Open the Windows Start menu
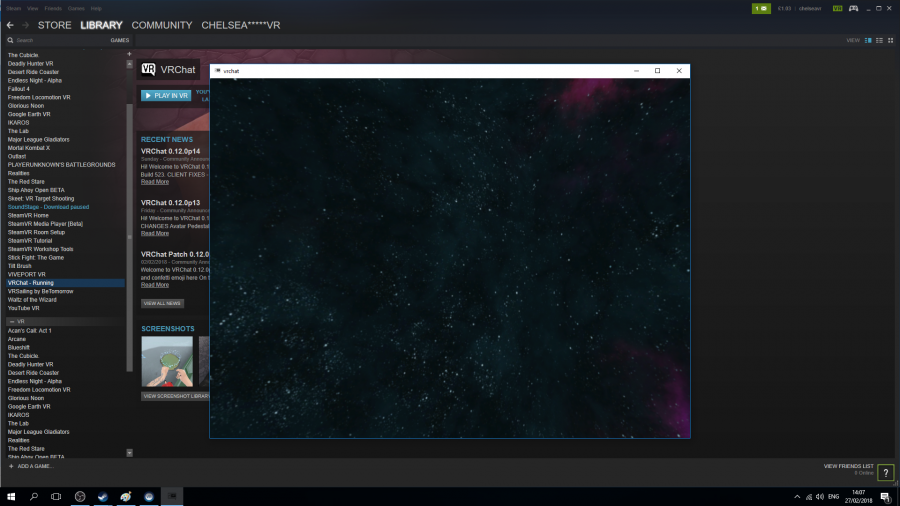The height and width of the screenshot is (506, 900). pyautogui.click(x=11, y=496)
